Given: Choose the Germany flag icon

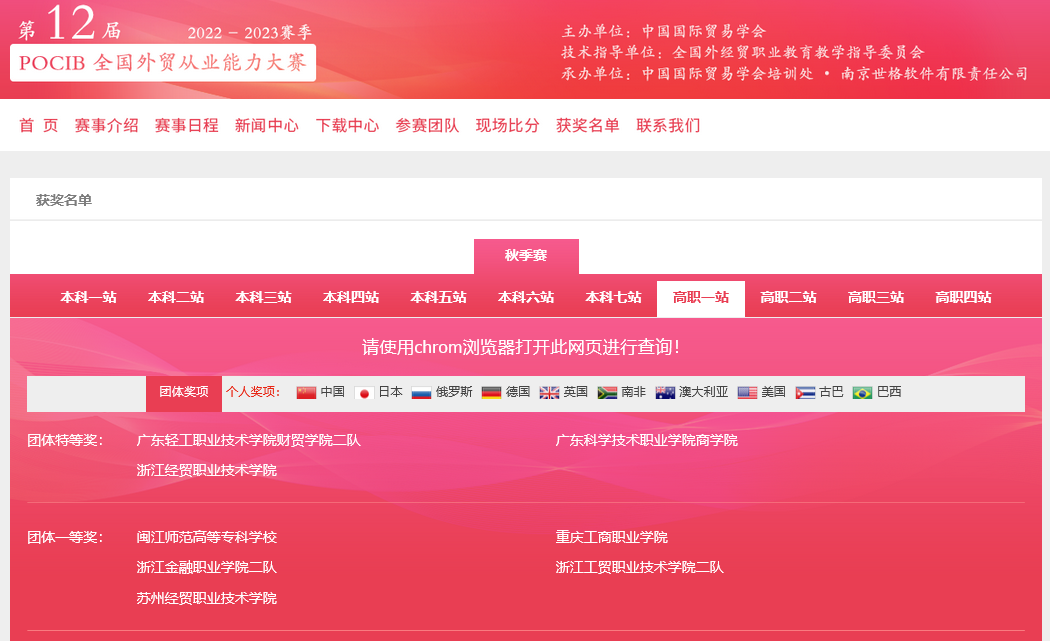Looking at the screenshot, I should click(x=491, y=393).
